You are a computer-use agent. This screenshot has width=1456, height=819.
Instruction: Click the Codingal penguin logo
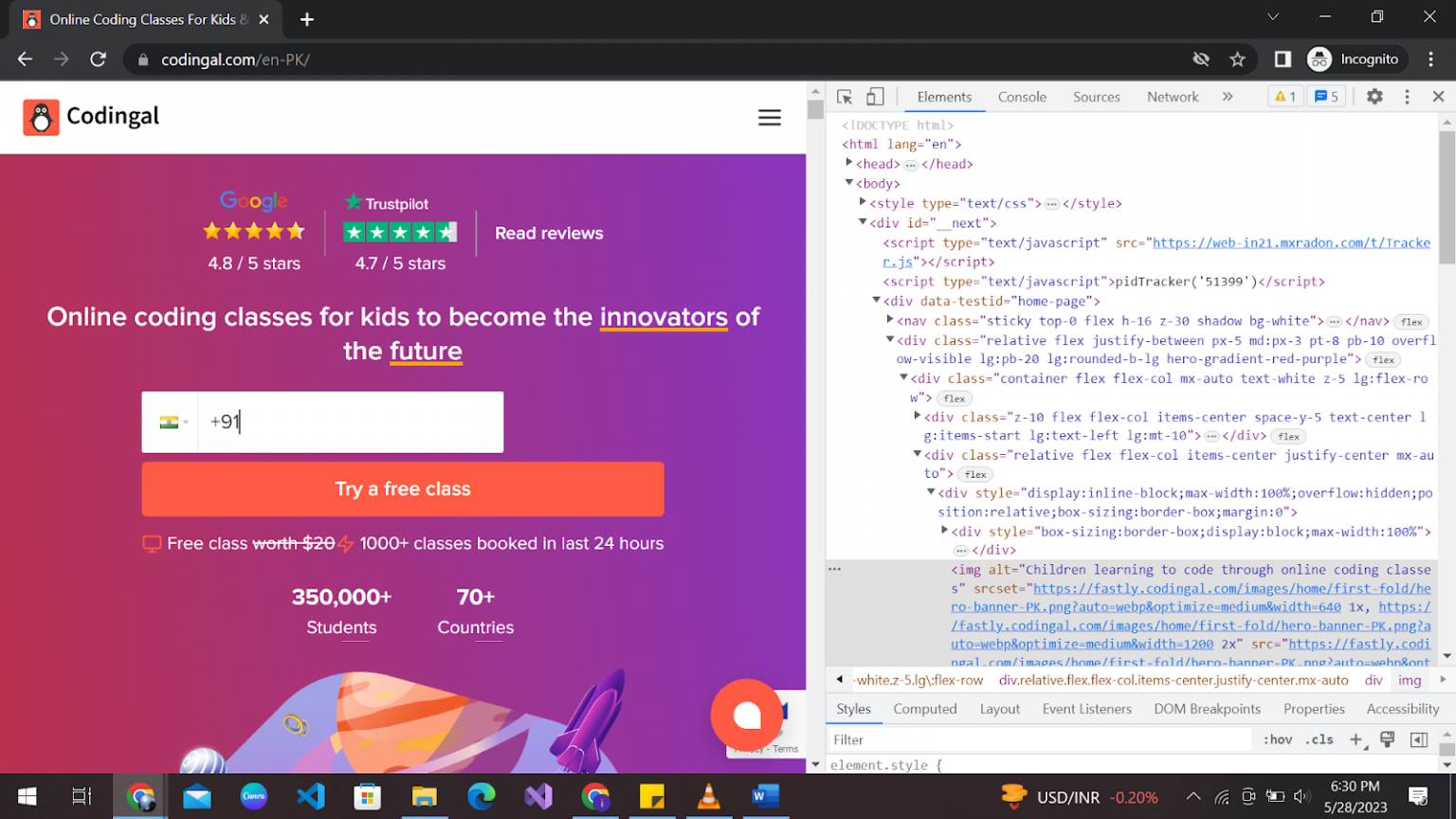(x=40, y=116)
